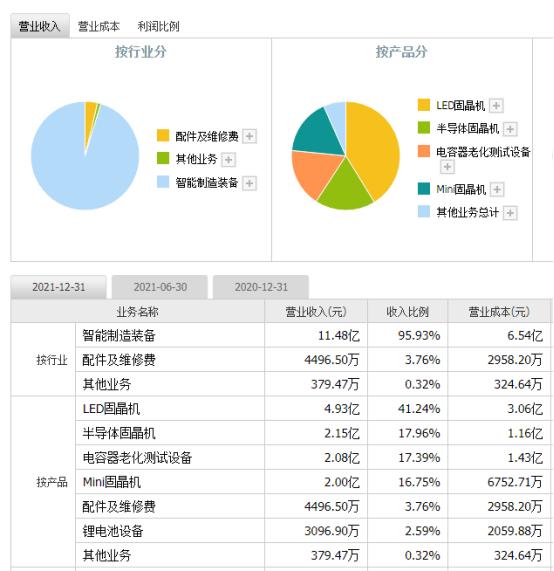Select the 营业收入 tab

[40, 26]
